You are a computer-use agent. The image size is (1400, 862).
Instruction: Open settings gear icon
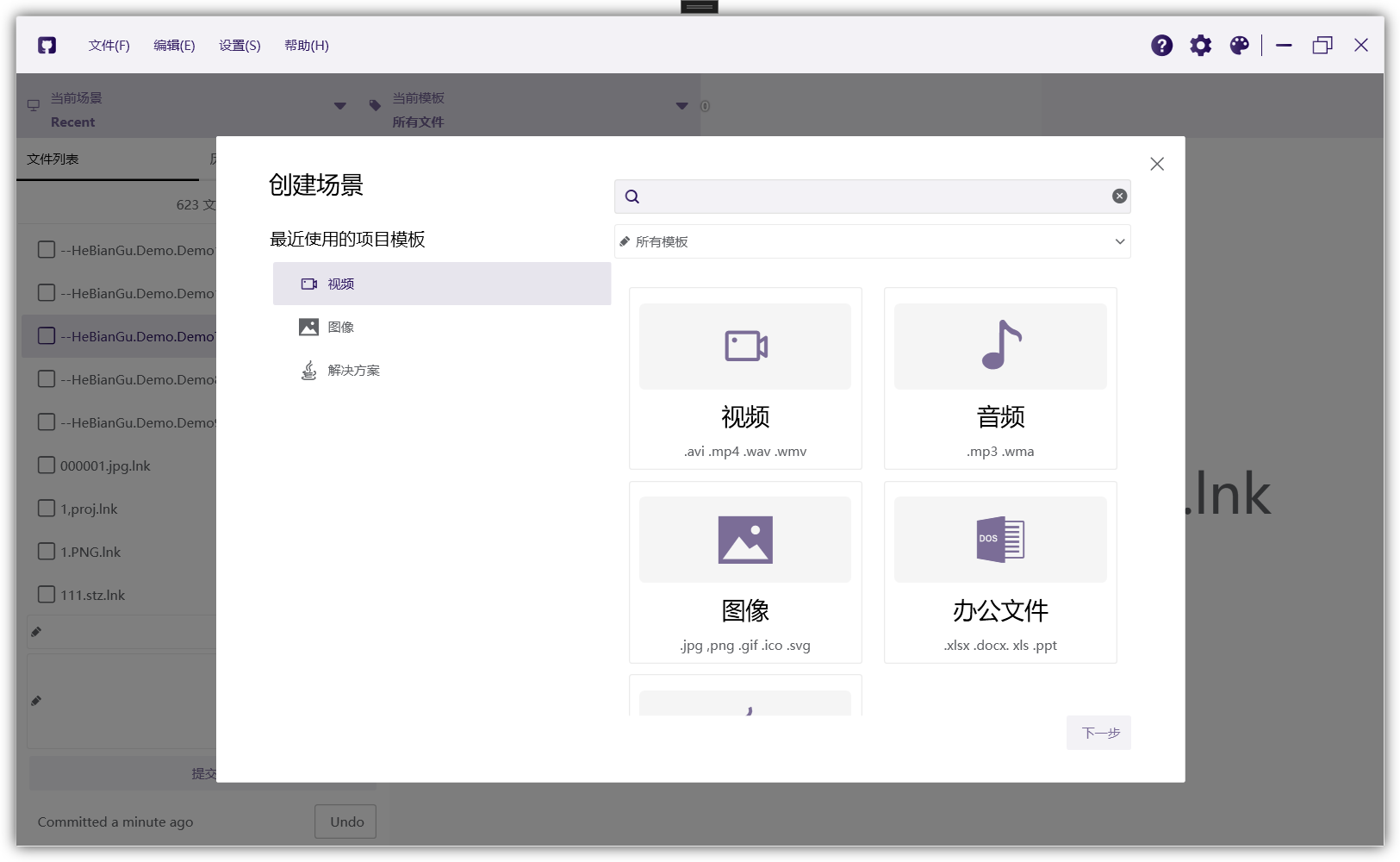click(1200, 46)
